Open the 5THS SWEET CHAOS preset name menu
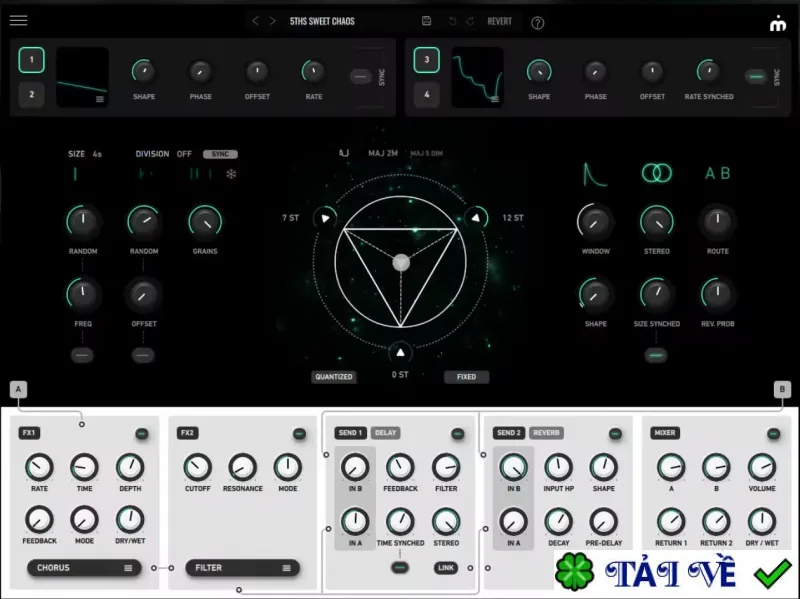 [x=322, y=21]
